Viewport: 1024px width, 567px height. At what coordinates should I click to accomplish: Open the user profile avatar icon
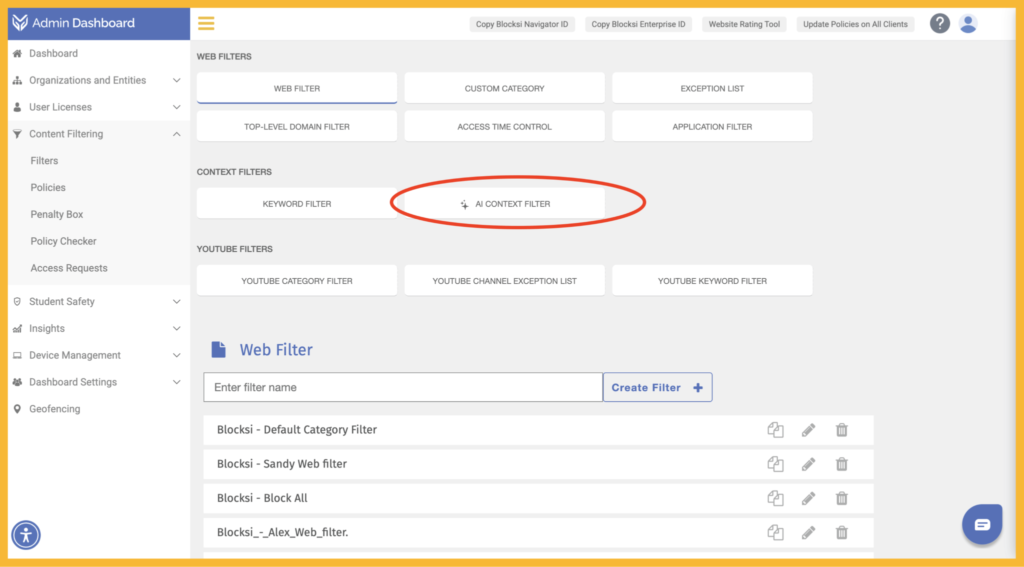tap(968, 24)
